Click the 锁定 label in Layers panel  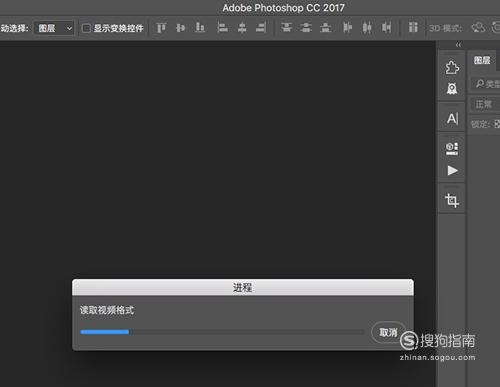(x=480, y=124)
